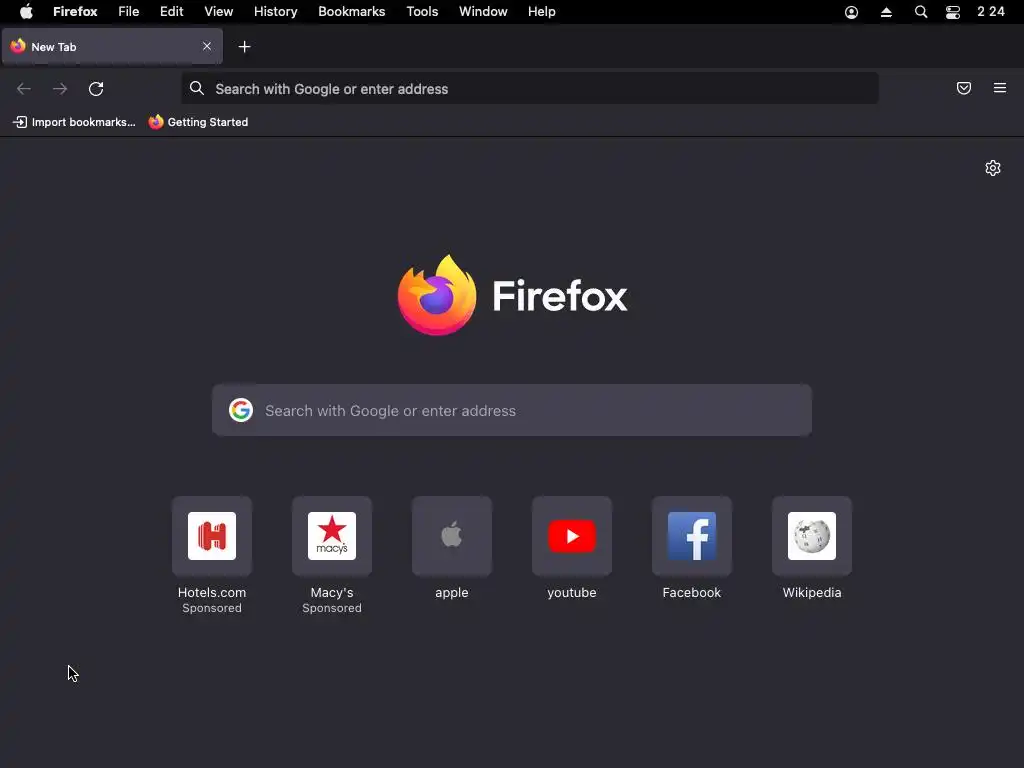Open the Getting Started bookmark
This screenshot has width=1024, height=768.
pyautogui.click(x=199, y=122)
